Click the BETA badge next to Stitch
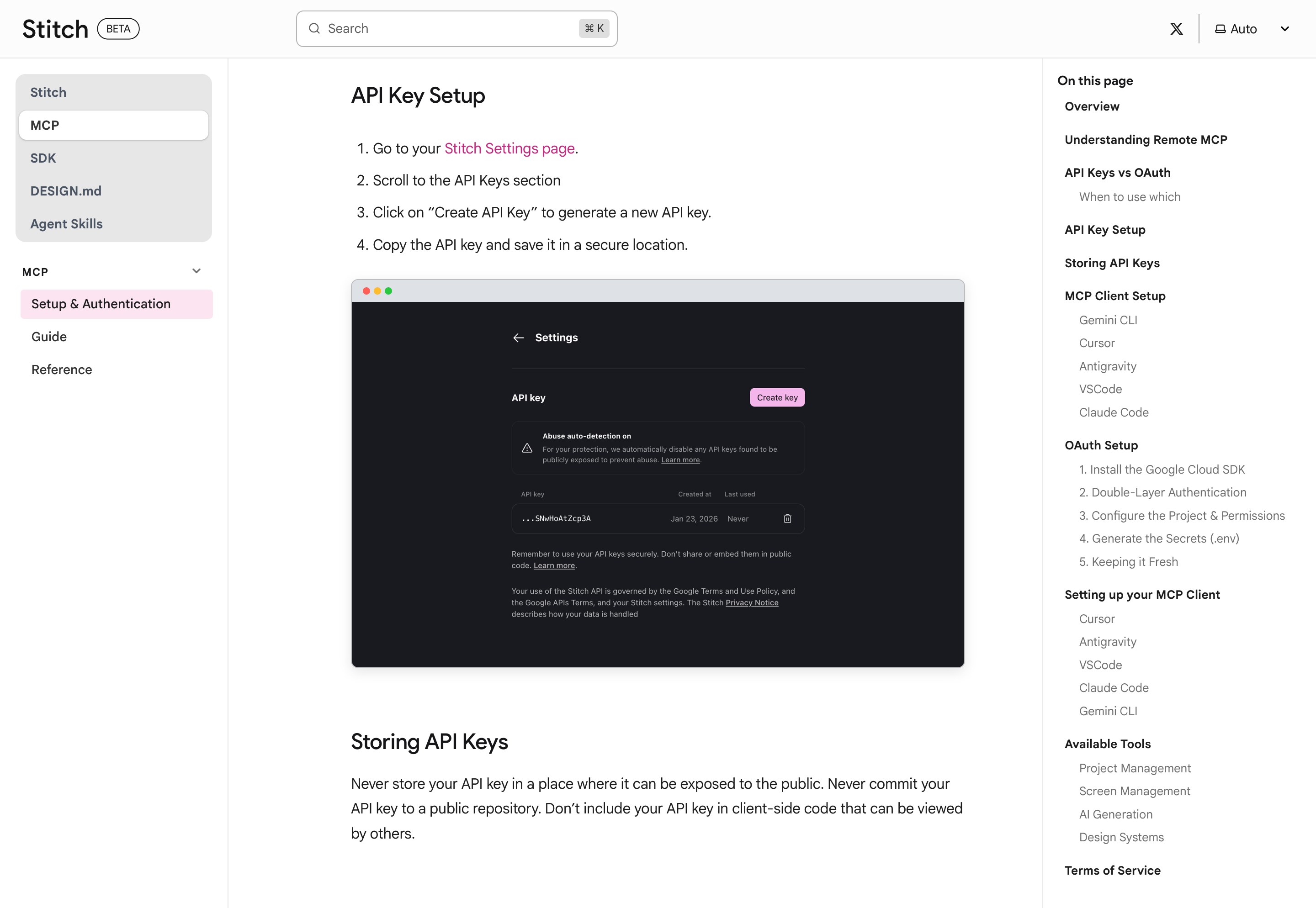This screenshot has width=1316, height=908. pyautogui.click(x=118, y=29)
